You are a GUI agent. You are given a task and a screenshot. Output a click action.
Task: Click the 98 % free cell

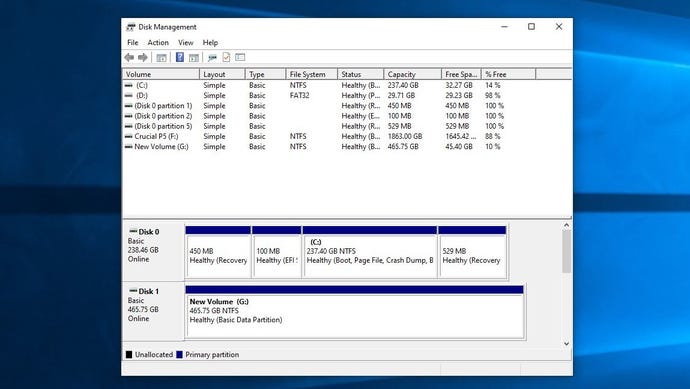(493, 95)
